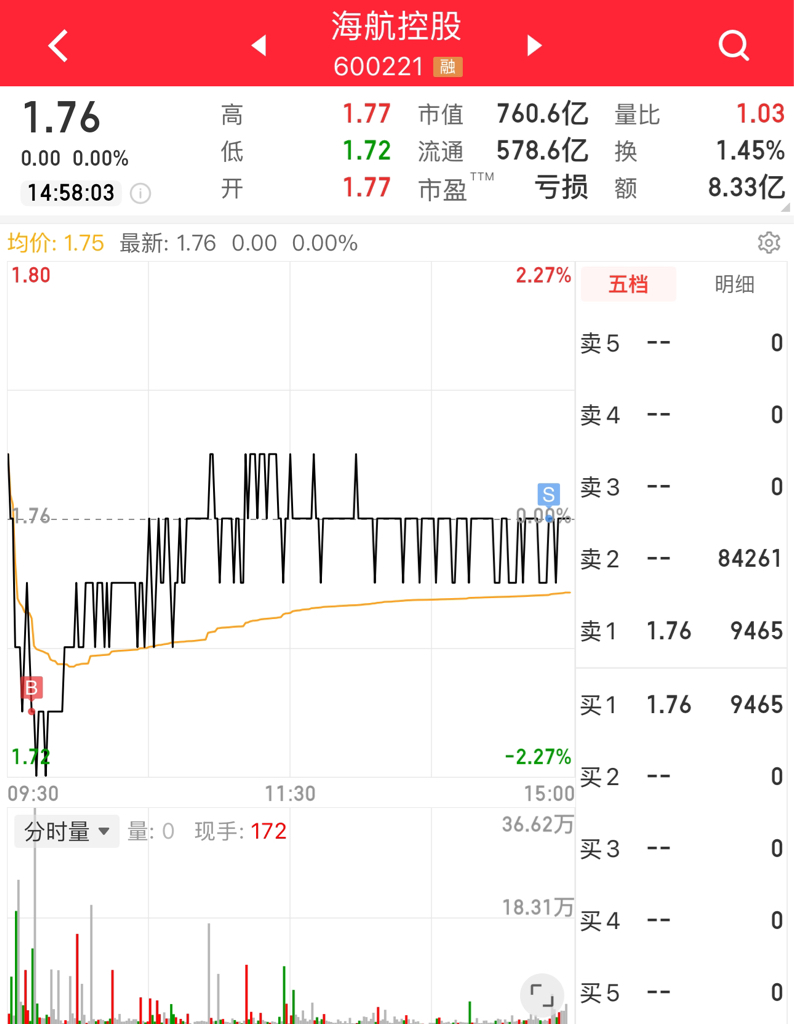Image resolution: width=794 pixels, height=1024 pixels.
Task: Select the 买1 order row
Action: tap(681, 705)
